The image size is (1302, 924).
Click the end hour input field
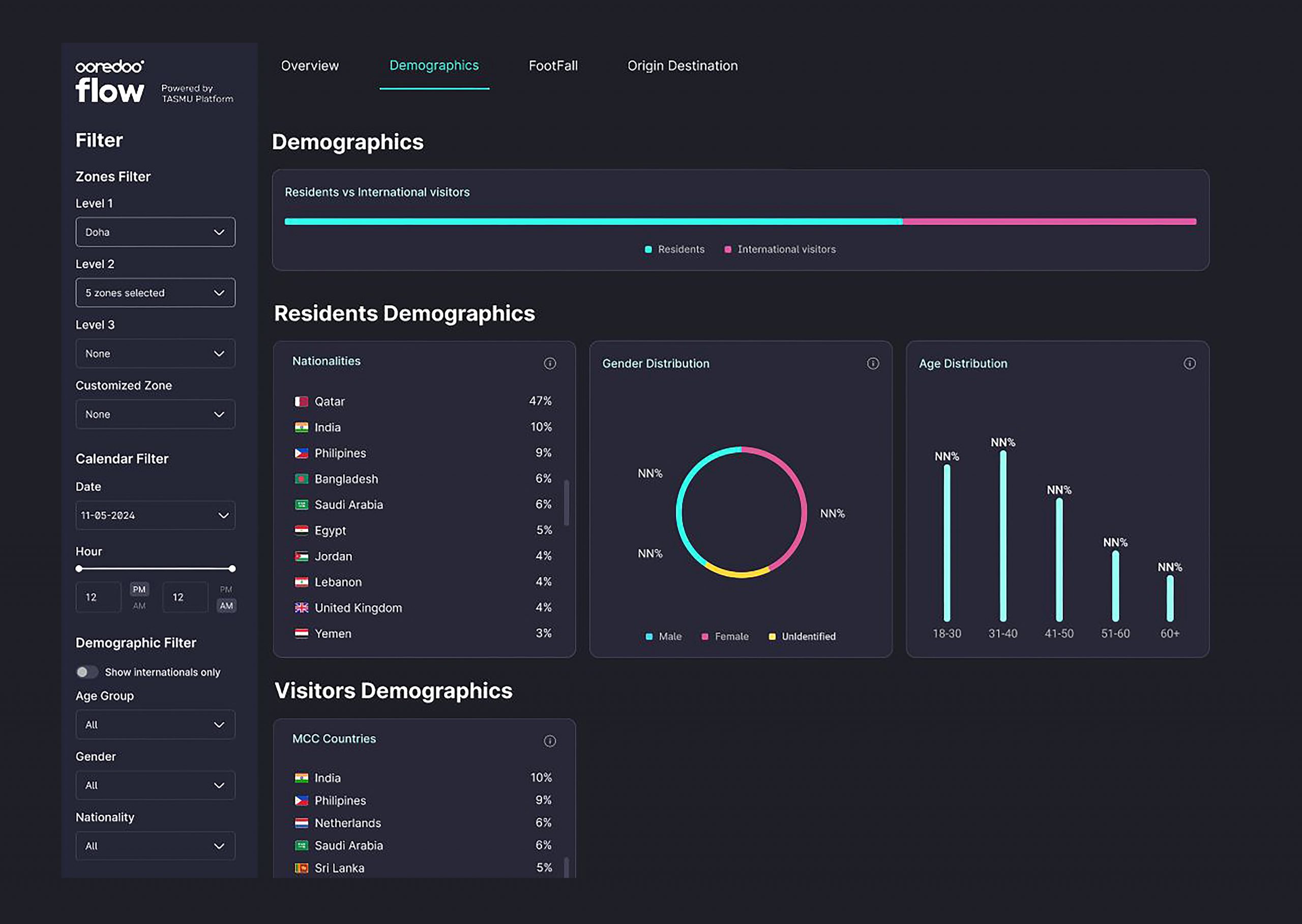coord(186,597)
